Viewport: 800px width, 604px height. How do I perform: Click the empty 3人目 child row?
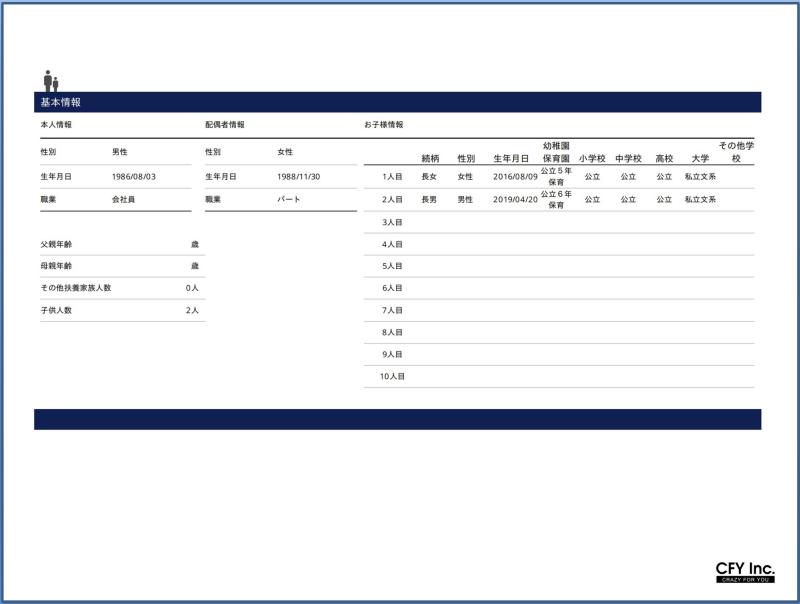[x=560, y=222]
